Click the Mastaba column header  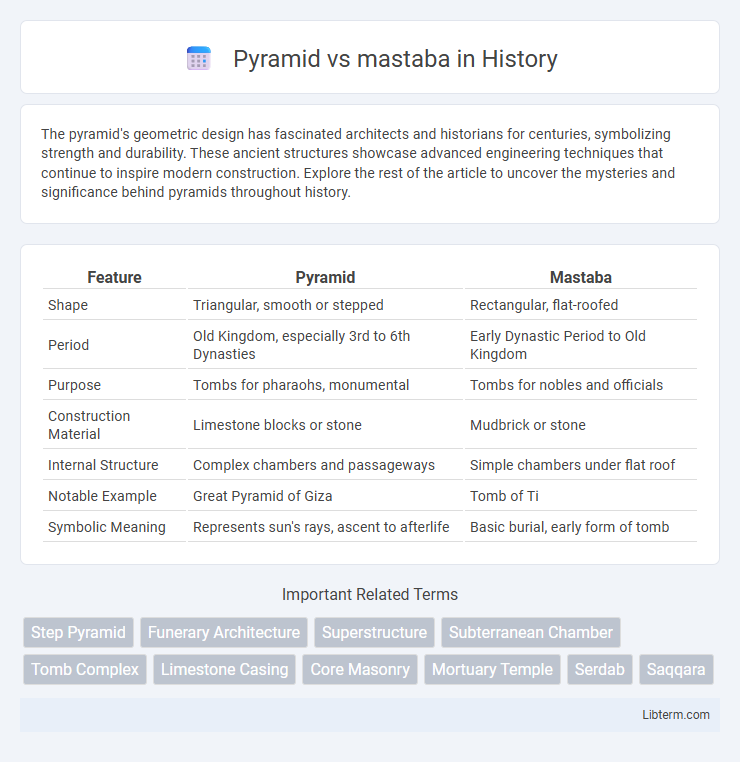pyautogui.click(x=581, y=277)
